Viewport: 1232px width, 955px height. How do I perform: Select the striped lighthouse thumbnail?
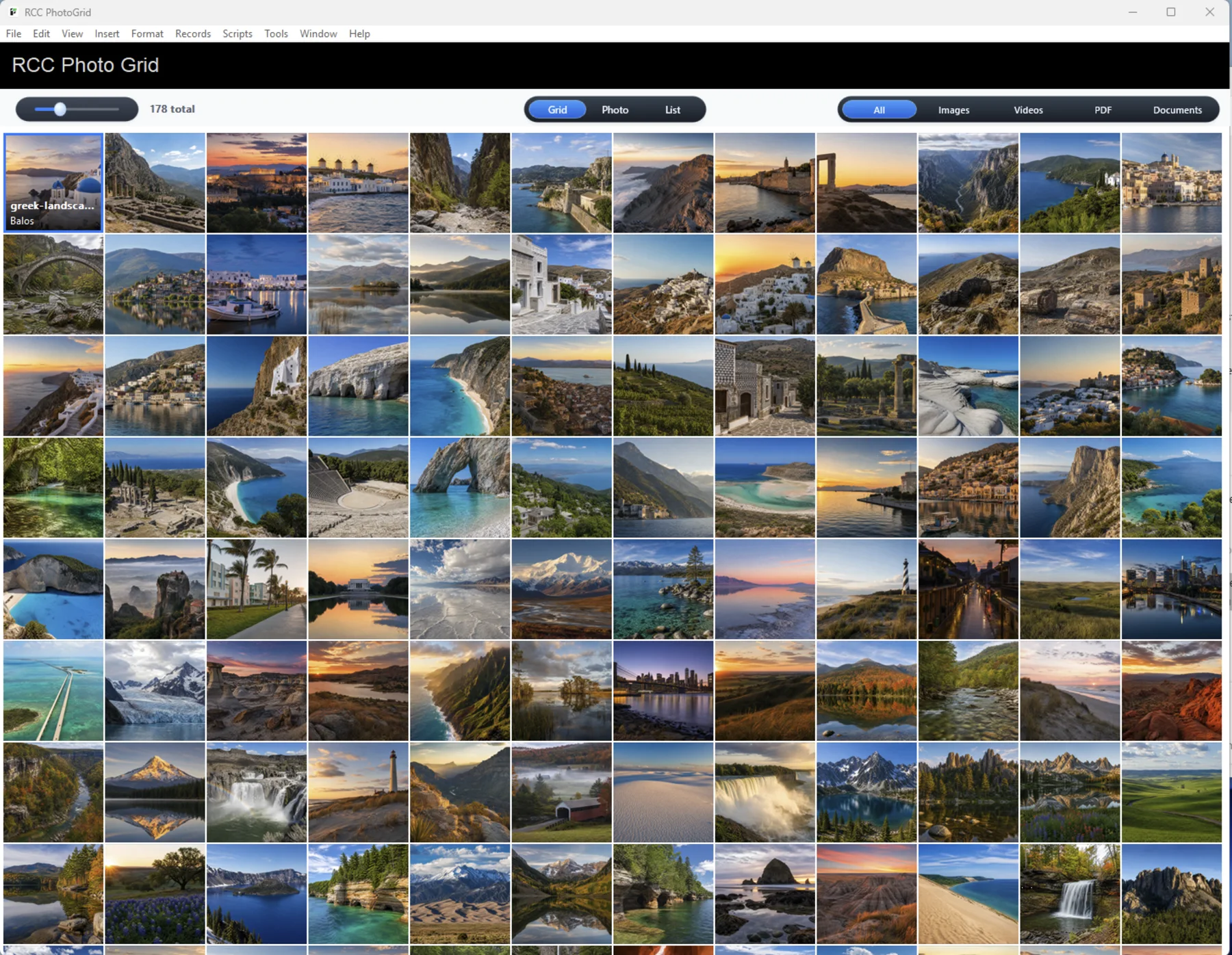867,589
